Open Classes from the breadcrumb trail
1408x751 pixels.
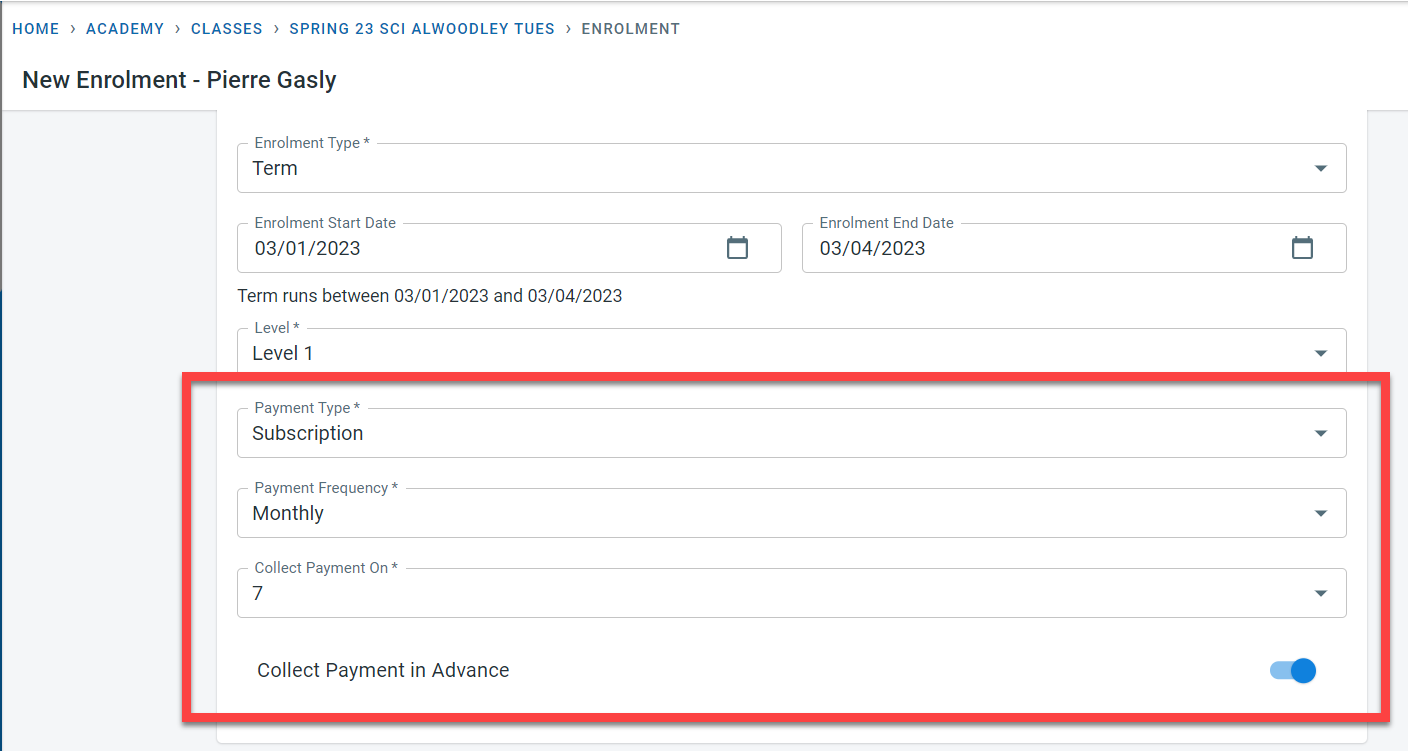coord(227,29)
